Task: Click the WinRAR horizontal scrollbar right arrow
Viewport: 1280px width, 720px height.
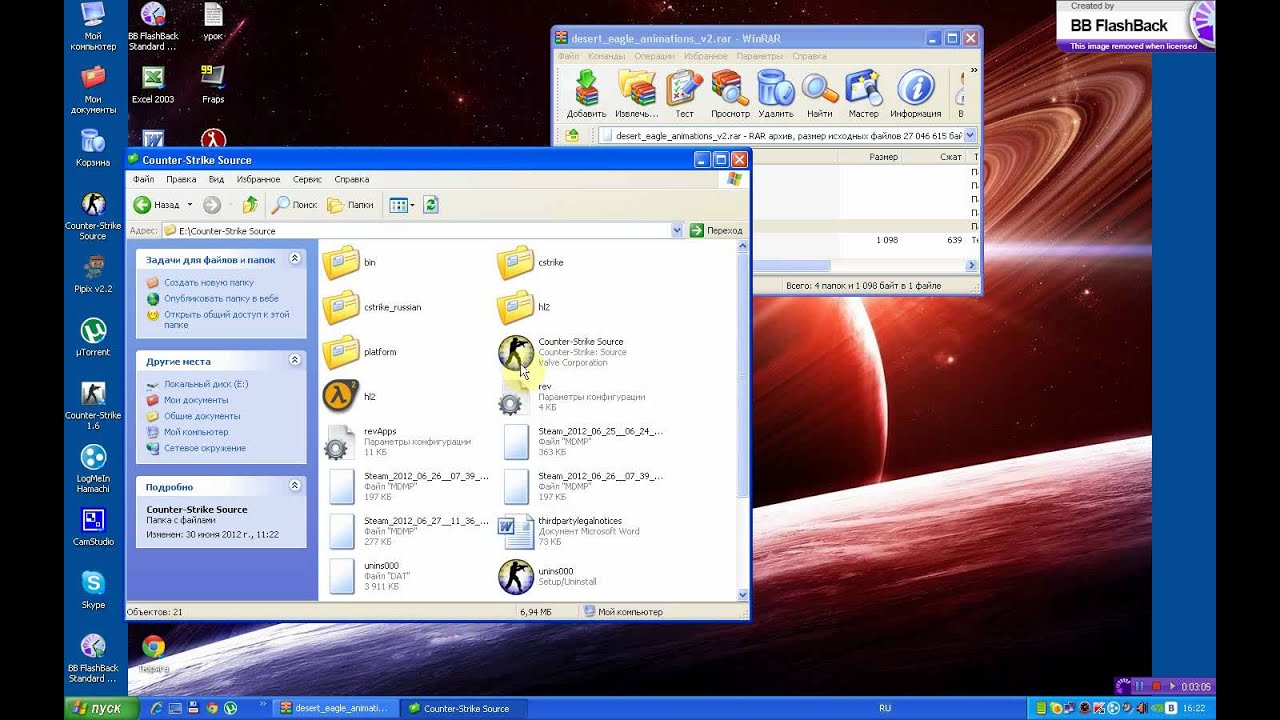Action: click(x=971, y=266)
